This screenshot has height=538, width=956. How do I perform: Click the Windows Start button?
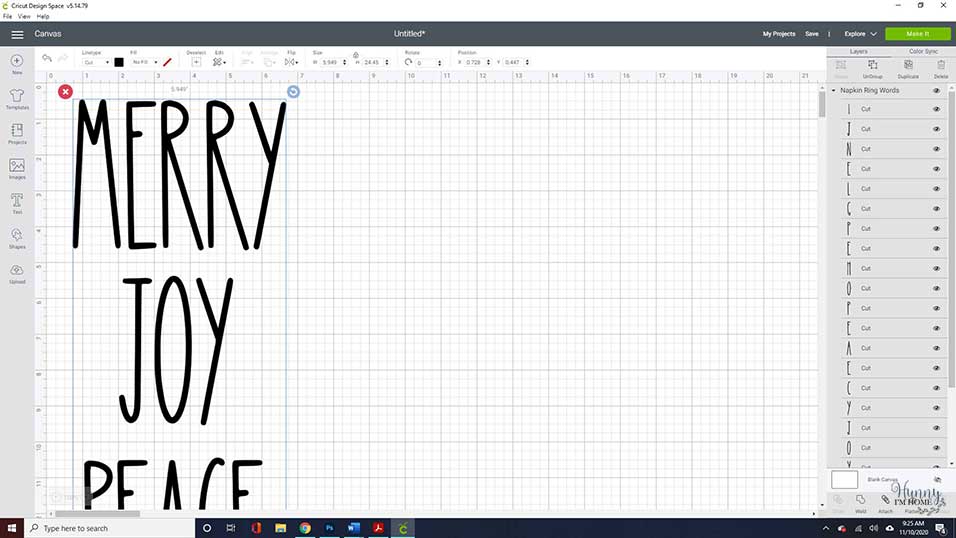click(12, 528)
